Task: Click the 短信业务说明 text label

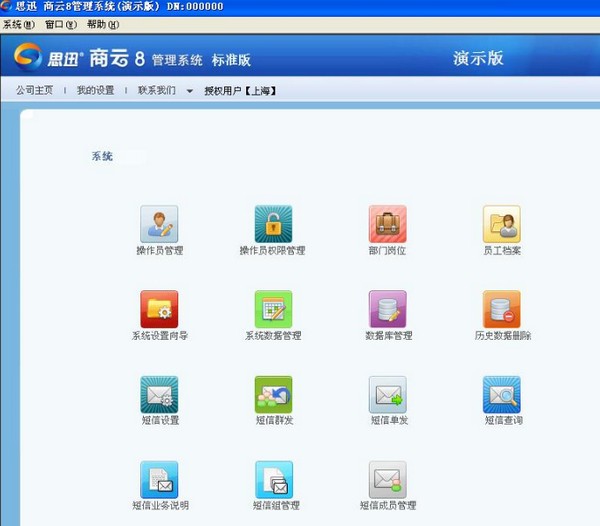Action: coord(161,505)
